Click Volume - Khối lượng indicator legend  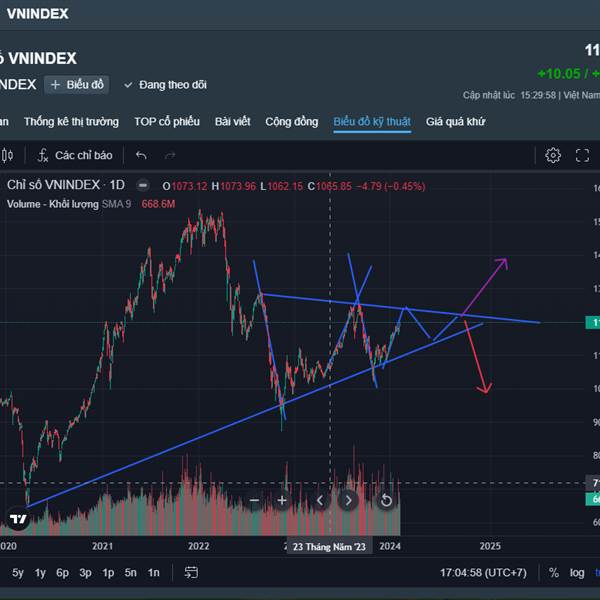click(x=53, y=204)
